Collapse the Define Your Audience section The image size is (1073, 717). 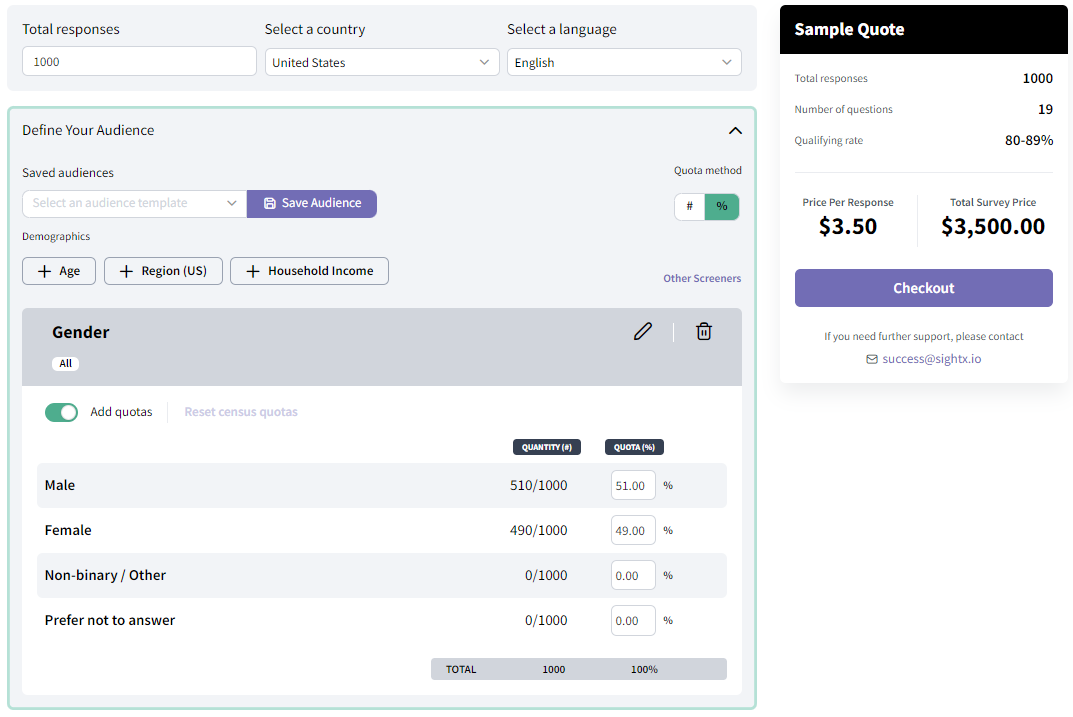pyautogui.click(x=735, y=131)
